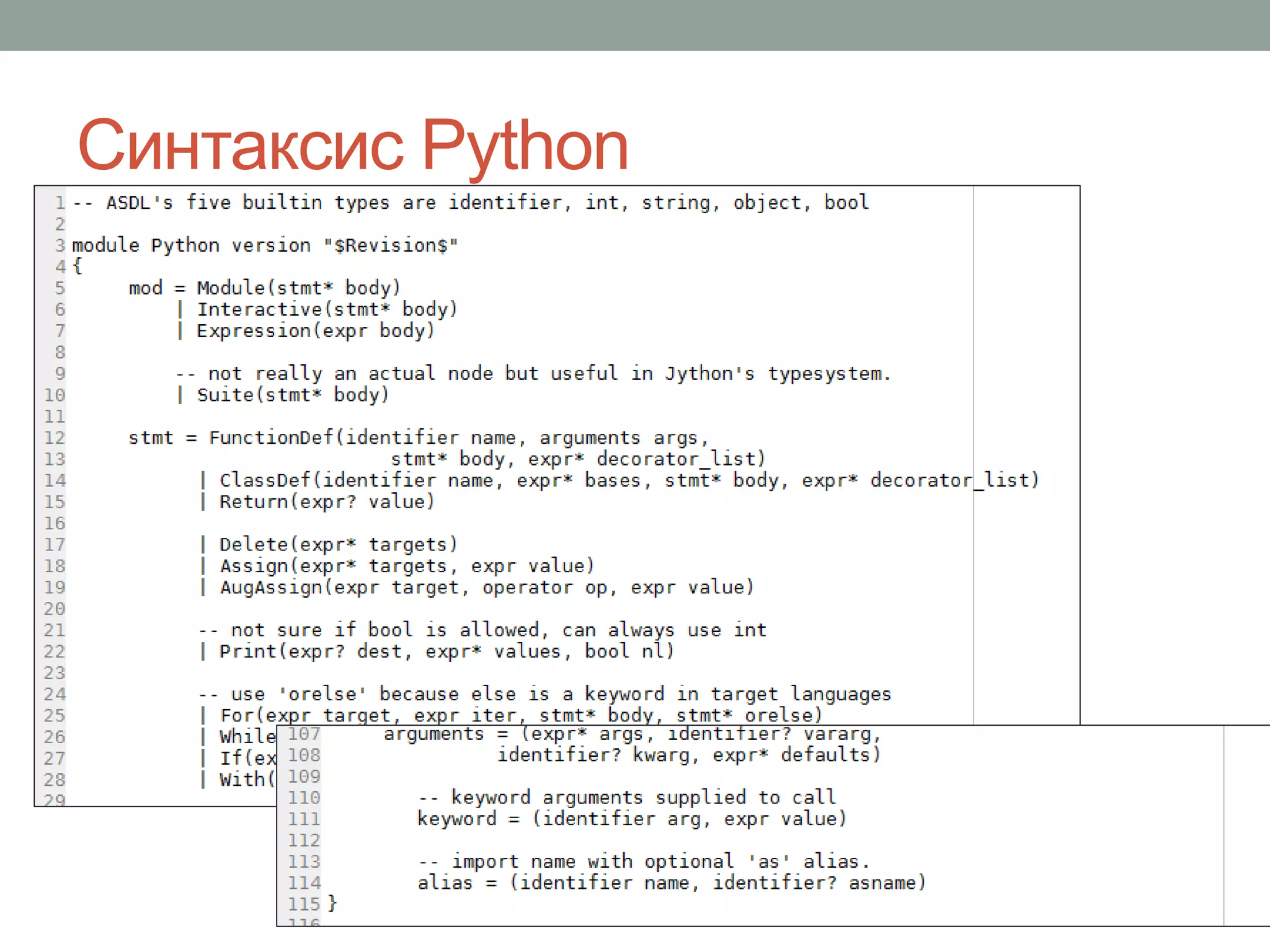Click the 'arguments = (expr* args' line
Screen dimensions: 1270x952
tap(632, 734)
